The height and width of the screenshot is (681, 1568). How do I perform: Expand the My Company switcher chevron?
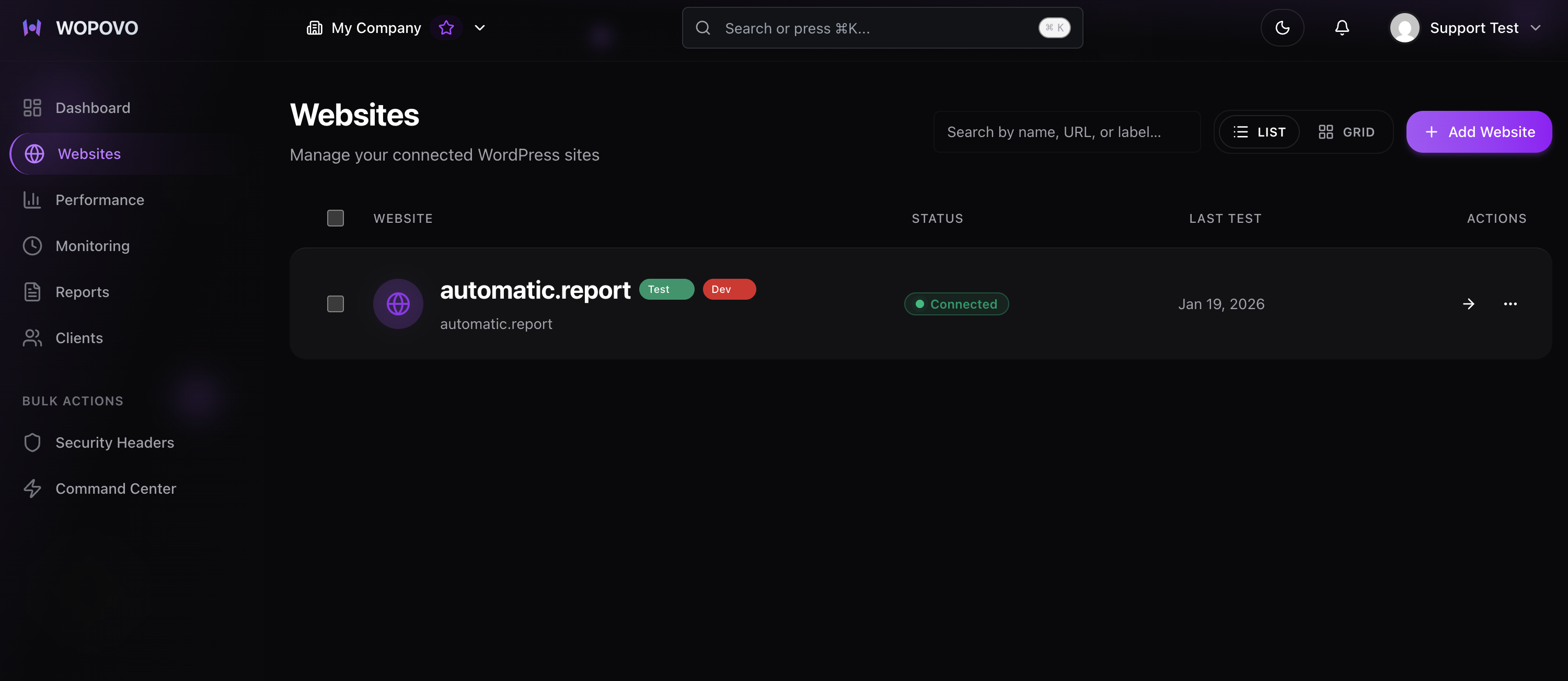click(x=480, y=28)
